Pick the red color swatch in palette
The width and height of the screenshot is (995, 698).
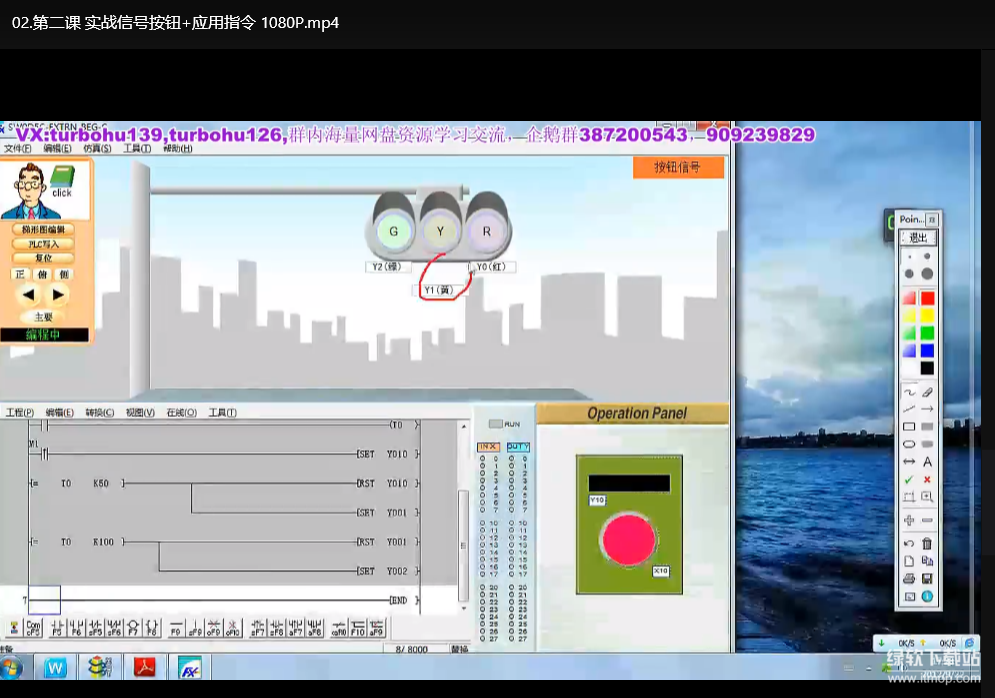pyautogui.click(x=927, y=298)
